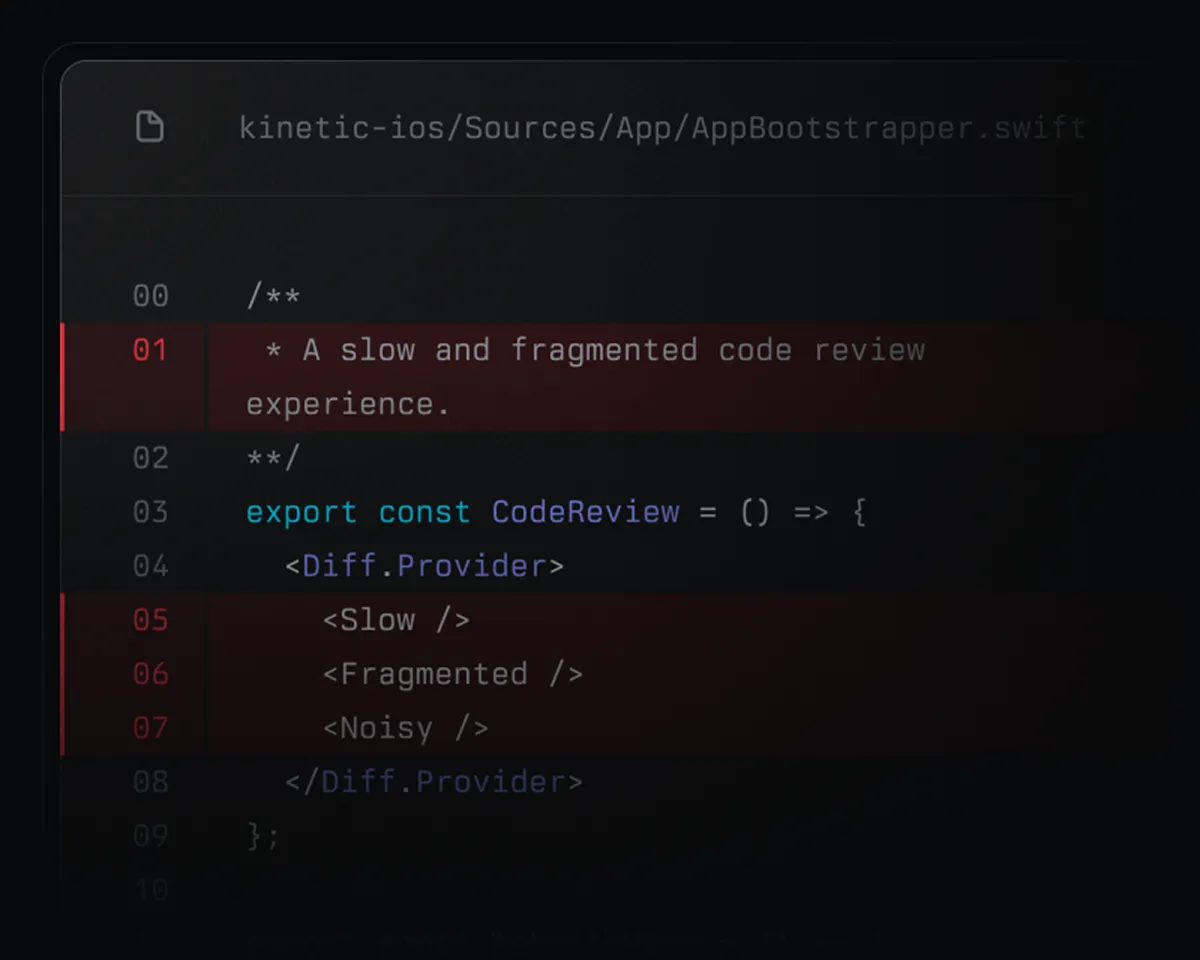Select deleted line number 01
This screenshot has width=1200, height=960.
[x=151, y=350]
